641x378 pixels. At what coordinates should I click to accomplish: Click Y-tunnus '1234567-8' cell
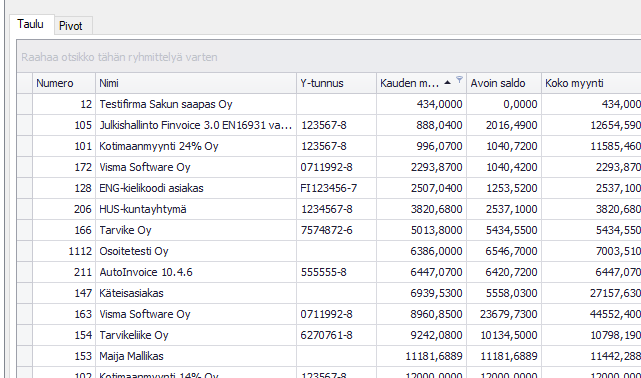(x=336, y=209)
